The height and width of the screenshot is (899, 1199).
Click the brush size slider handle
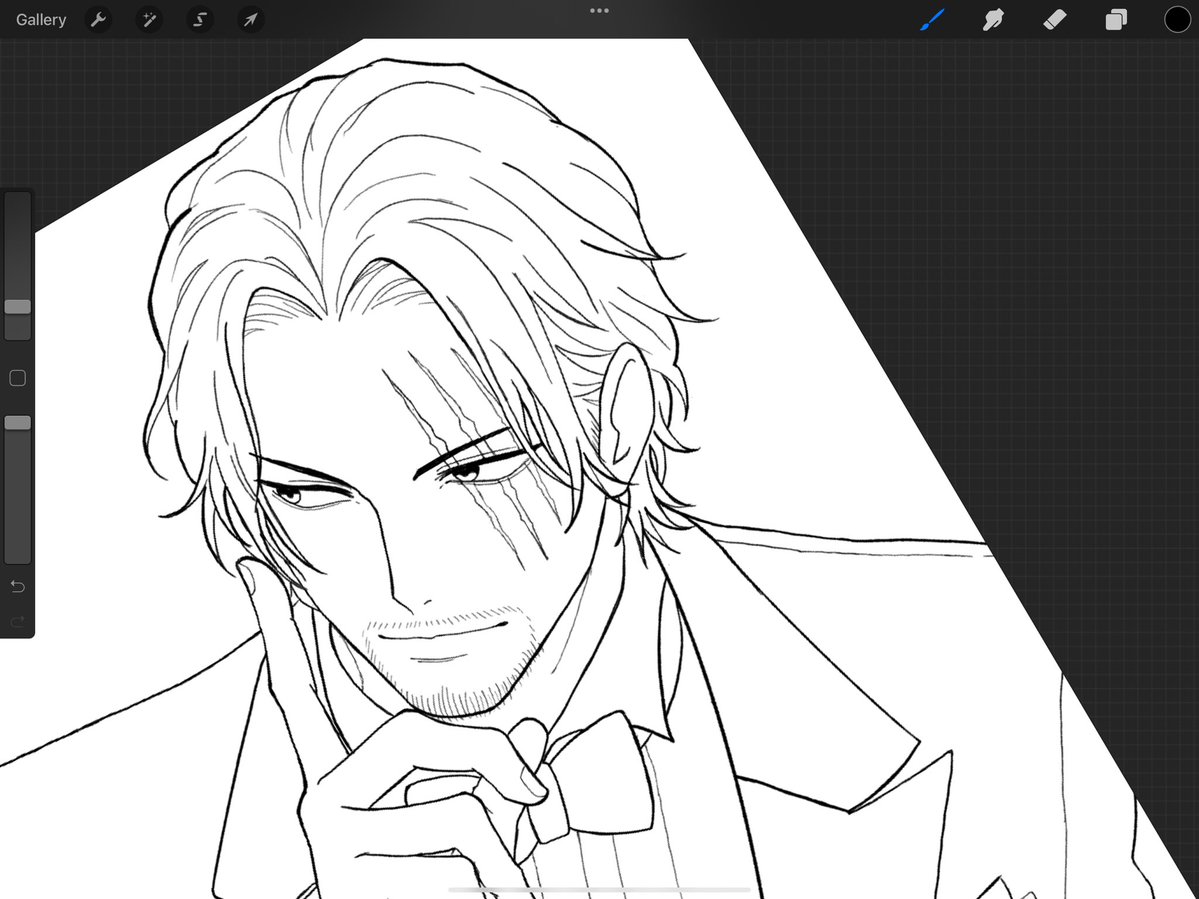coord(18,307)
